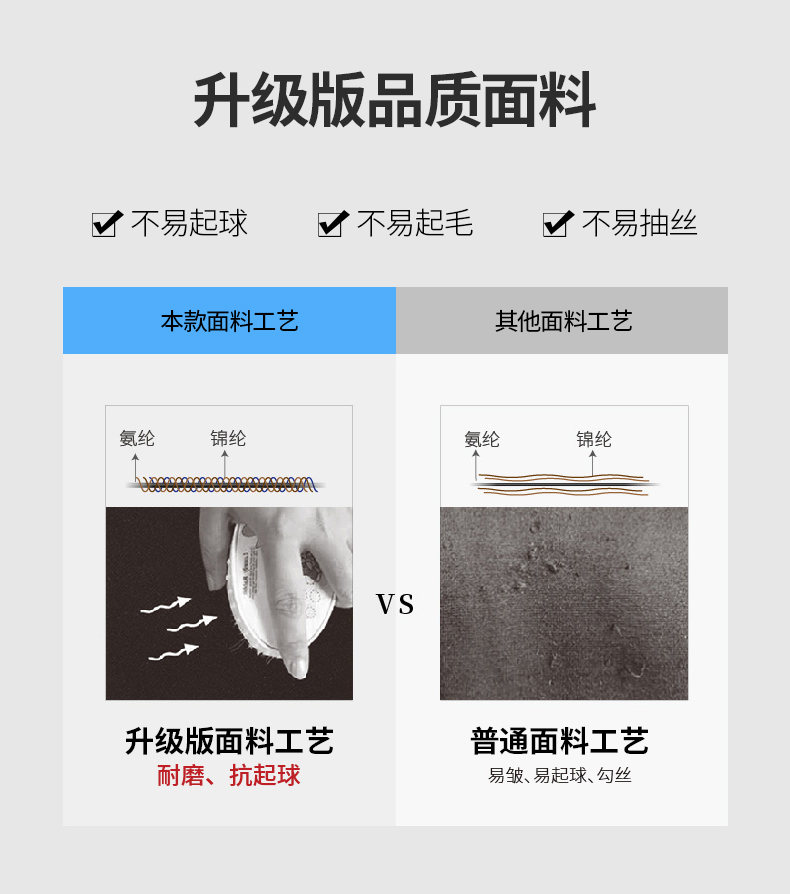The width and height of the screenshot is (790, 894).
Task: Click 普通面料工艺 heading
Action: click(560, 741)
